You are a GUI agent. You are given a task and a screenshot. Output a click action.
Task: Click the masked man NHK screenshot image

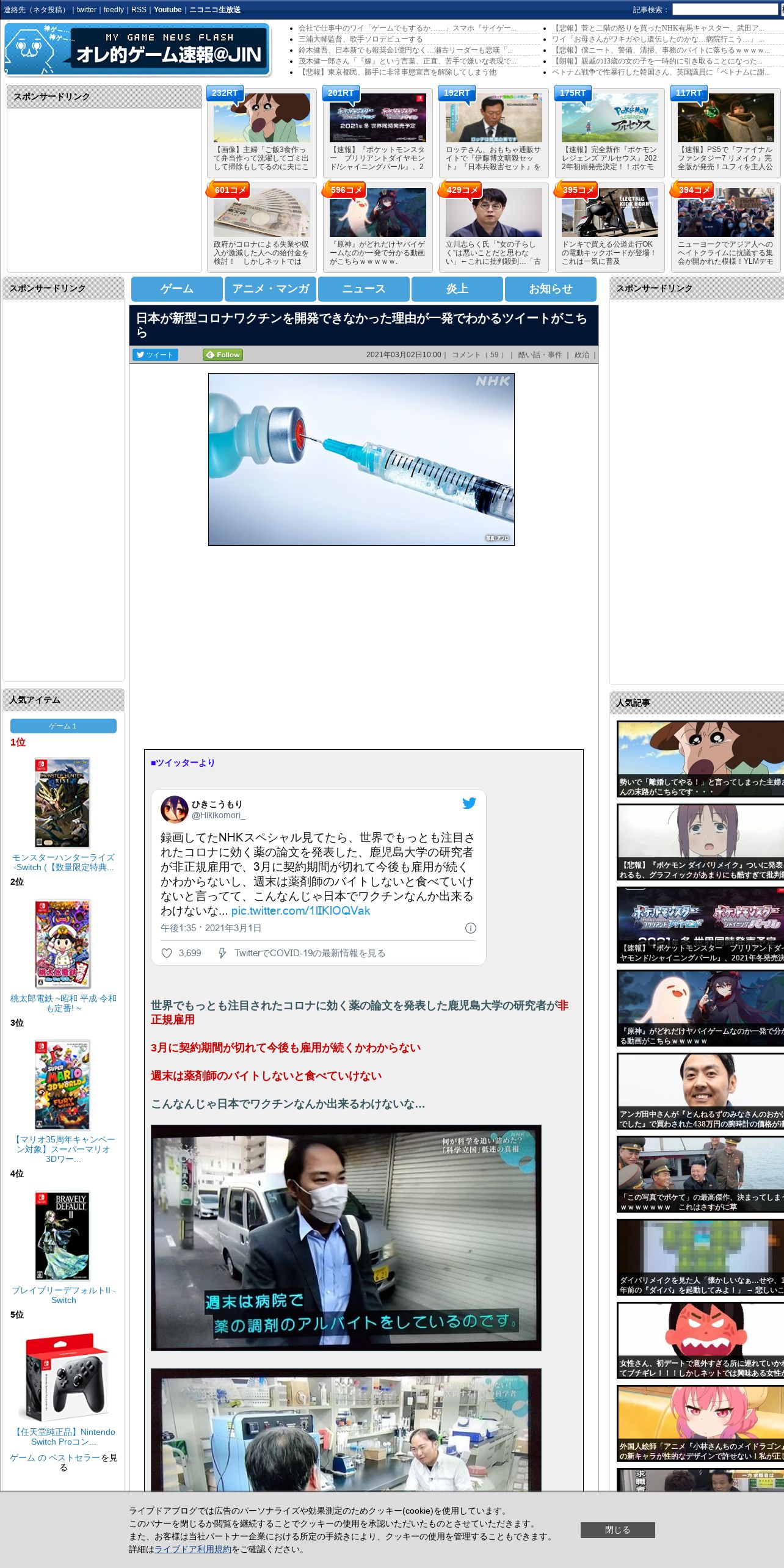[x=346, y=1238]
